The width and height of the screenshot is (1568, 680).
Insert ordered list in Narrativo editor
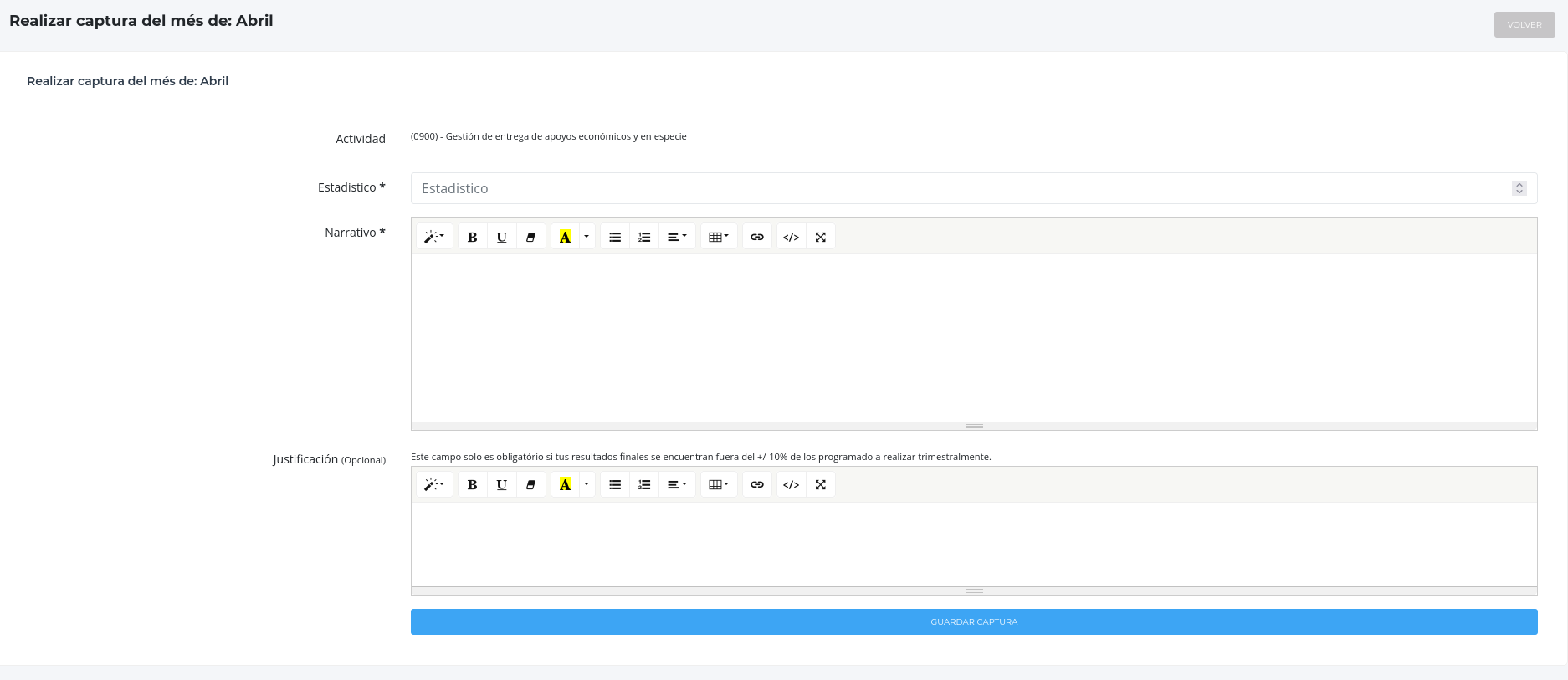click(644, 237)
